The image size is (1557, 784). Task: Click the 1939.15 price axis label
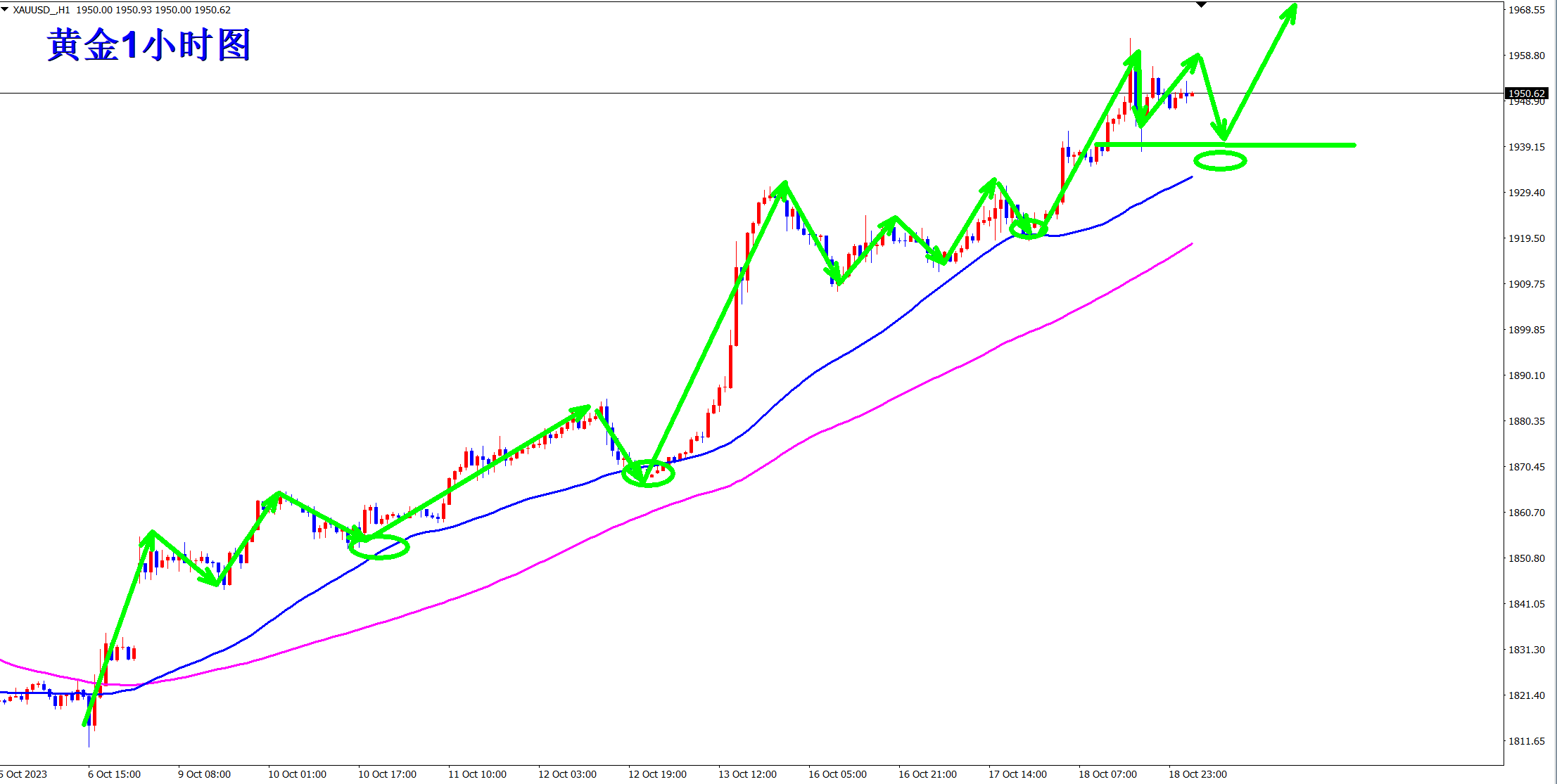pos(1526,147)
